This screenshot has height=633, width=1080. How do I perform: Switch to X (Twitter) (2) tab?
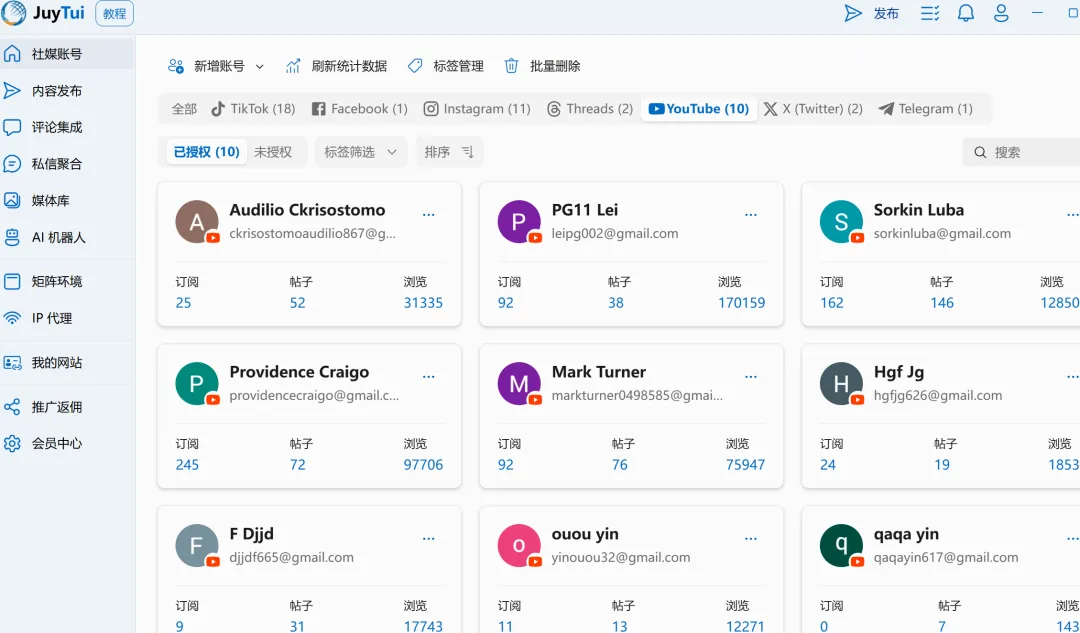pyautogui.click(x=813, y=109)
